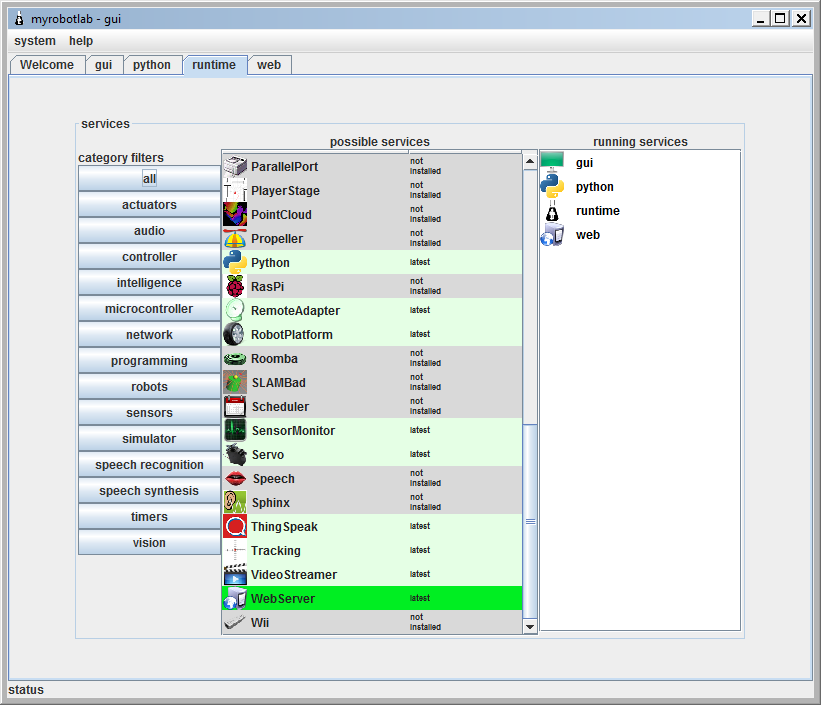Image resolution: width=821 pixels, height=705 pixels.
Task: Click the ParallelPort printer icon
Action: tap(235, 166)
